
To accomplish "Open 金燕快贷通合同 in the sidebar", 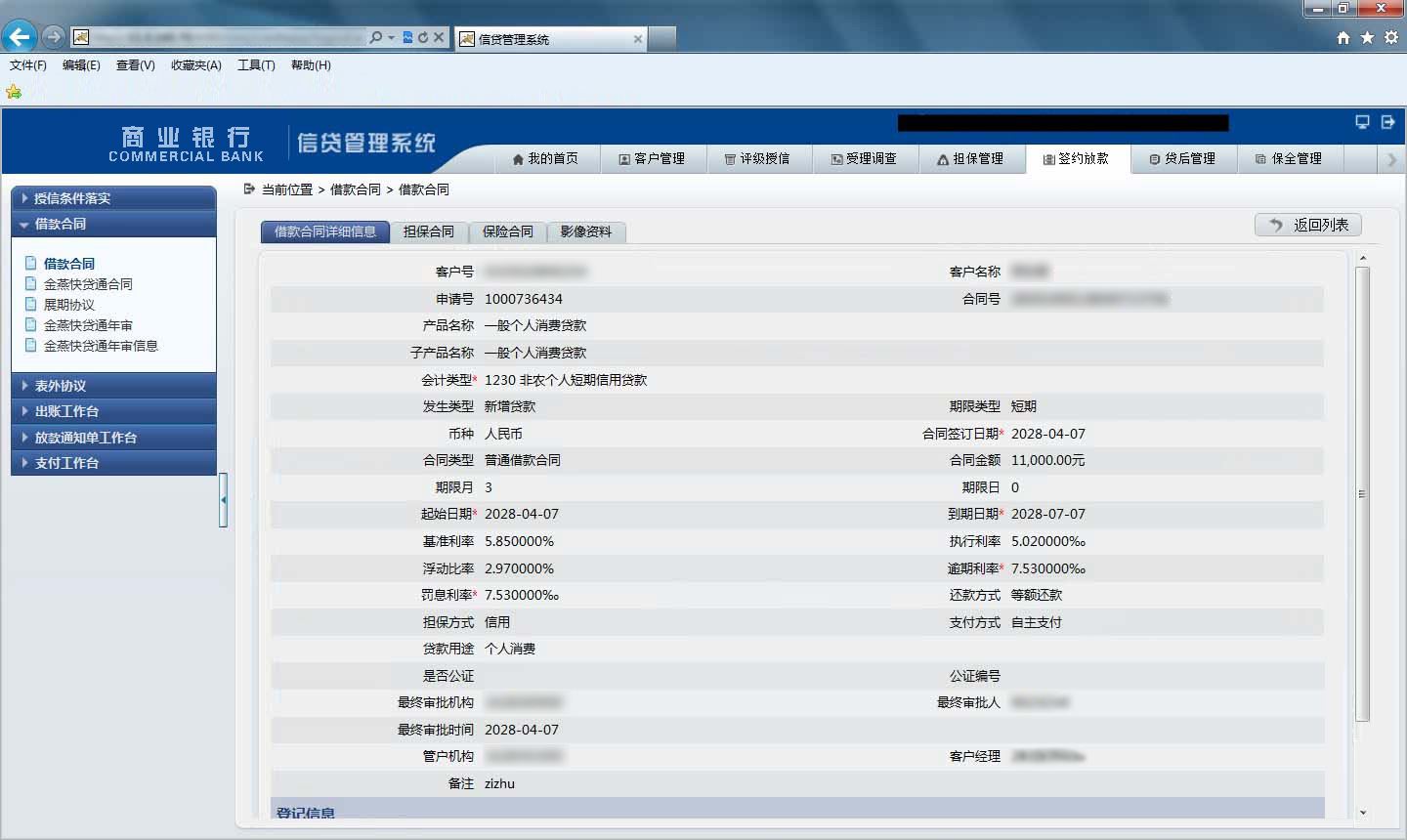I will (88, 284).
